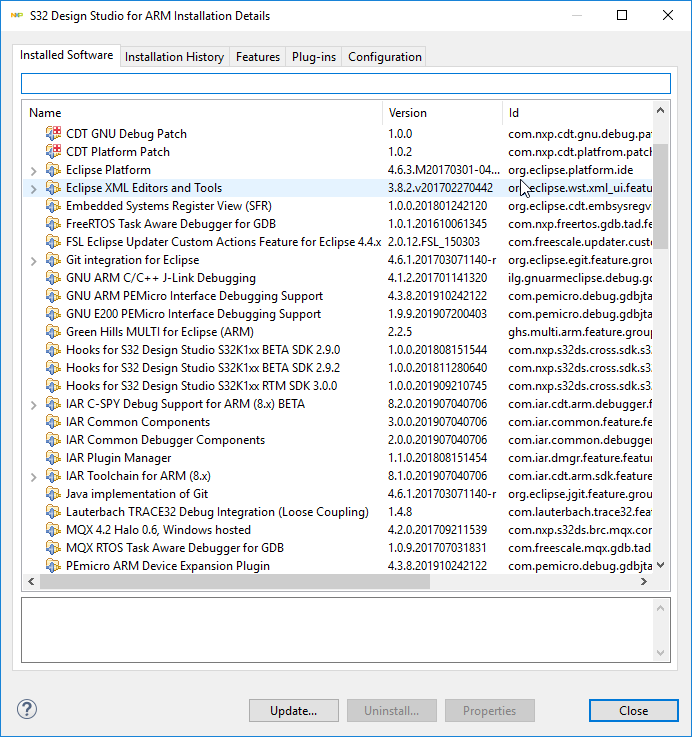The image size is (692, 737).
Task: Click the icon for Hooks RTM SDK 3.0.0
Action: click(53, 385)
